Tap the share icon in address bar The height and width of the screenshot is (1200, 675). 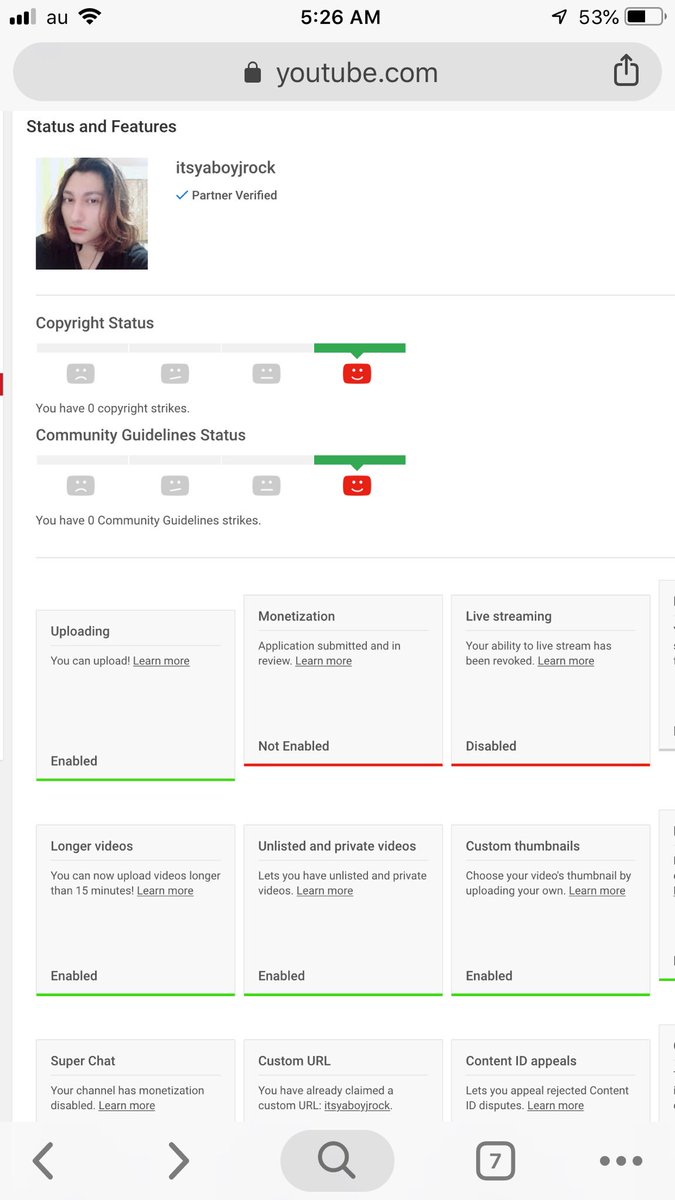[626, 71]
